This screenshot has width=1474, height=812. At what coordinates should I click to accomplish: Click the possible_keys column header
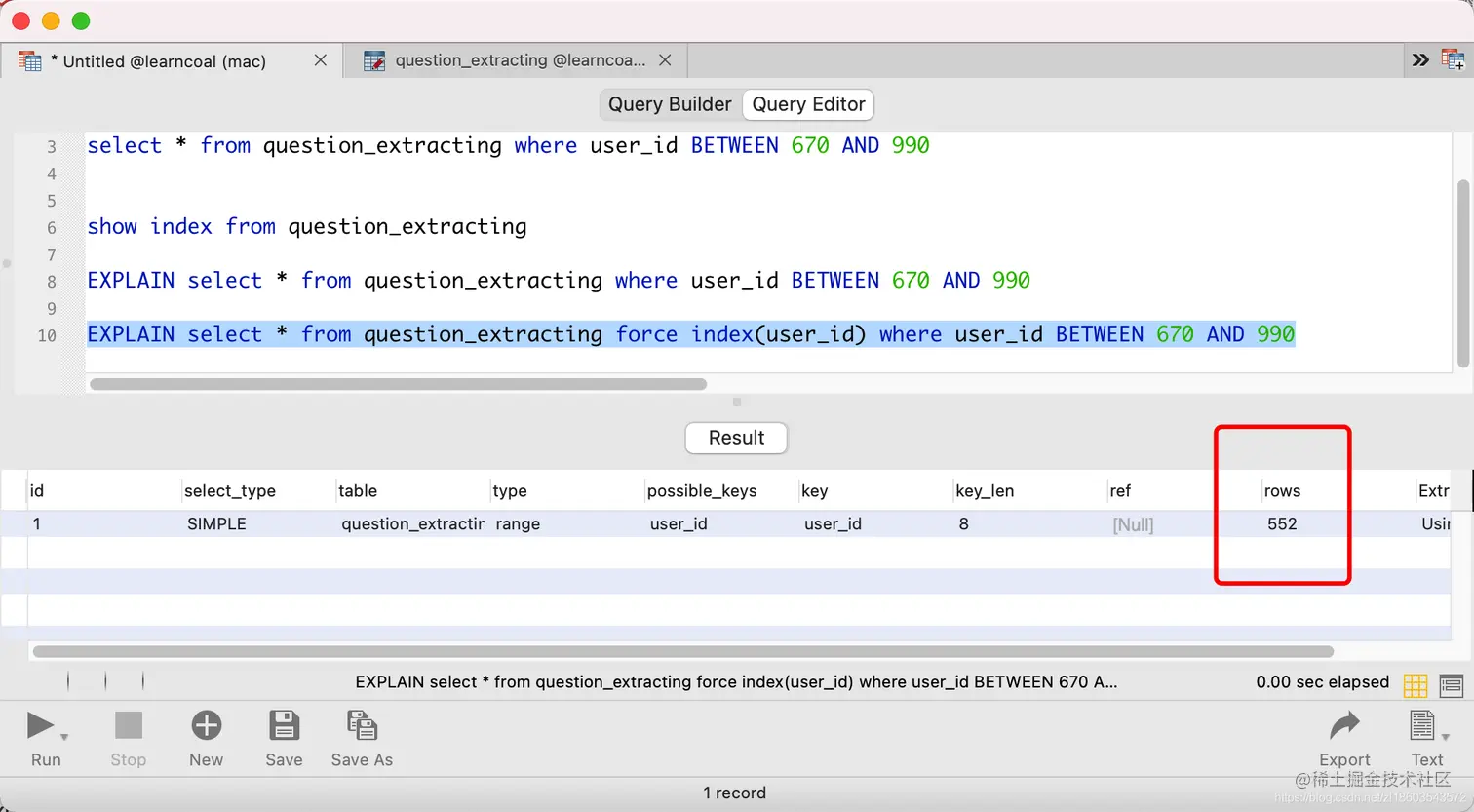[721, 491]
